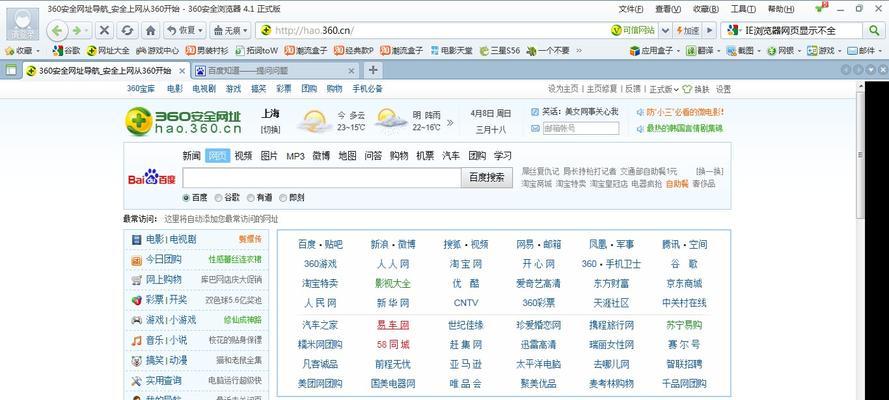
Task: Show more bookmarks with the » chevron
Action: pos(579,50)
